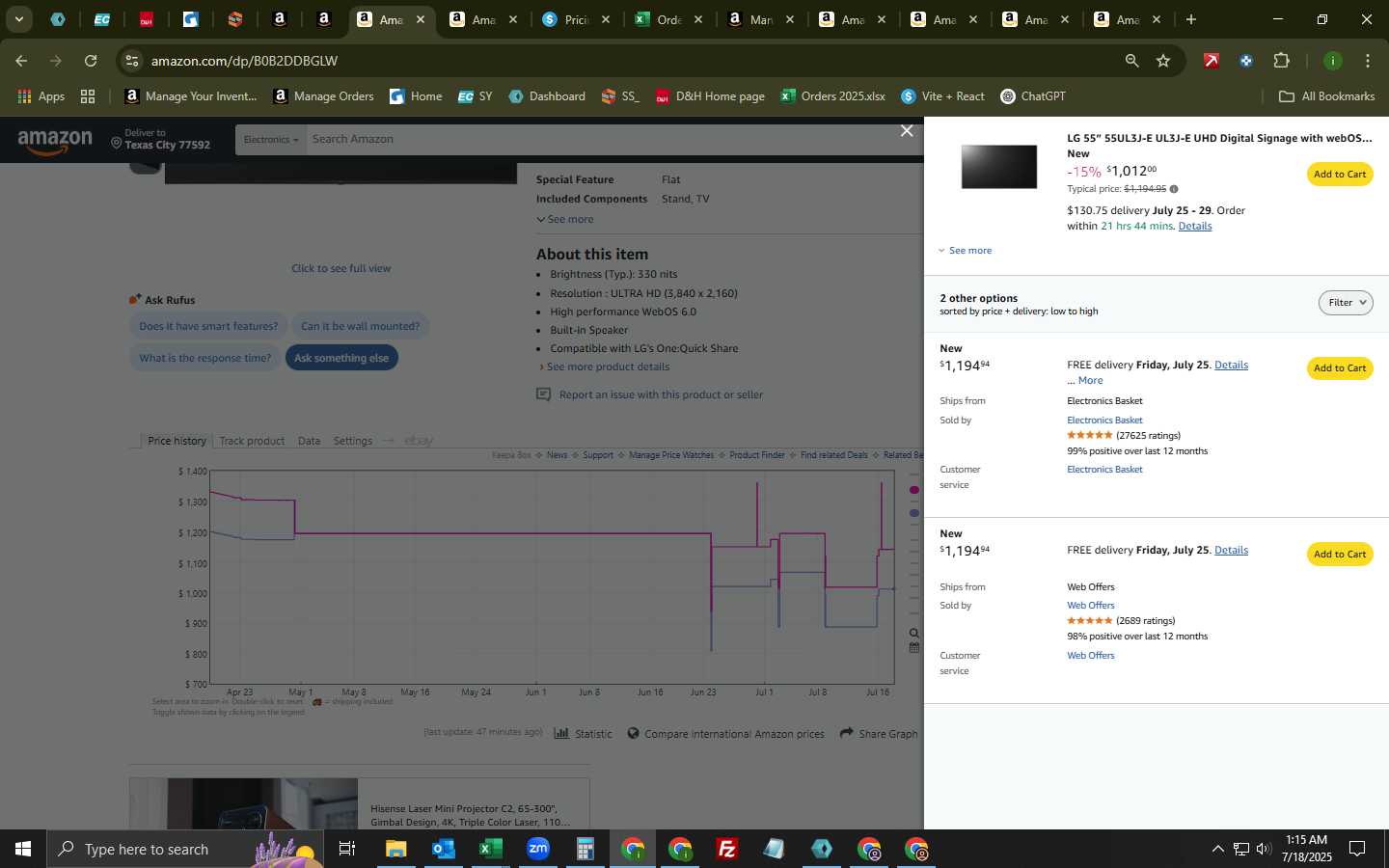Viewport: 1389px width, 868px height.
Task: Toggle the magenta price series in Keepa legend
Action: point(914,490)
